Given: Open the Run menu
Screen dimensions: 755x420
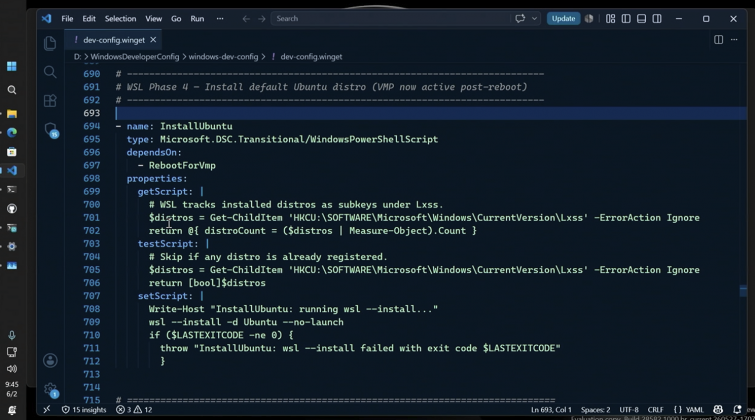Looking at the screenshot, I should pyautogui.click(x=197, y=18).
